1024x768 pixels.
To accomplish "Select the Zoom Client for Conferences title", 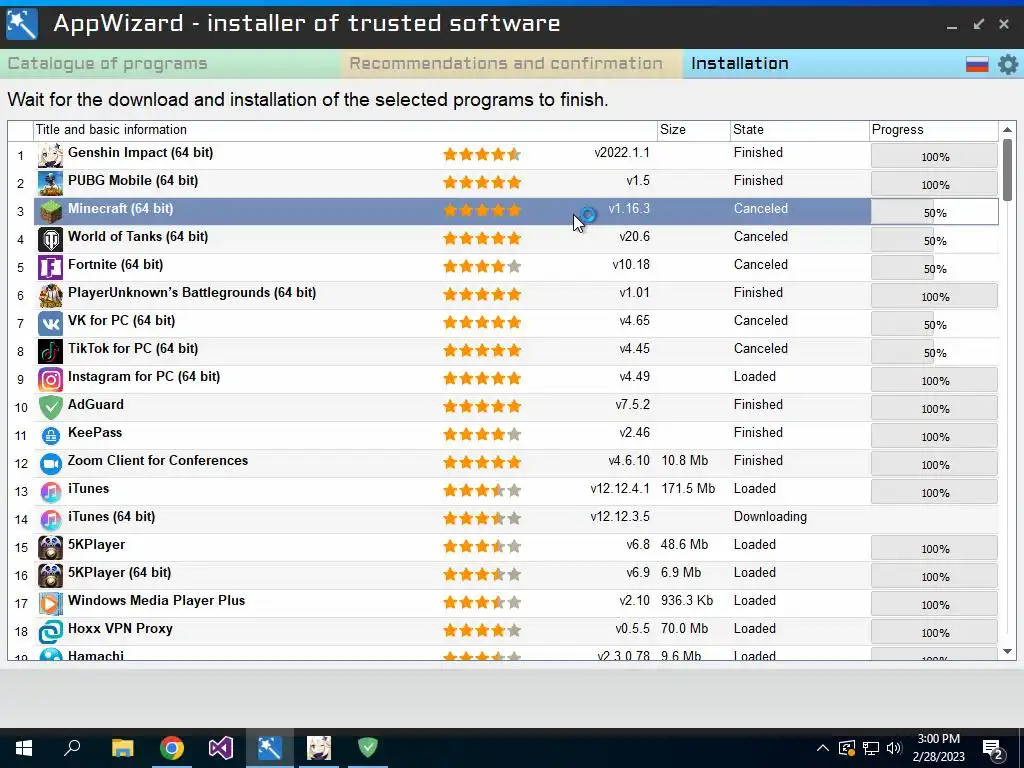I will (x=158, y=460).
